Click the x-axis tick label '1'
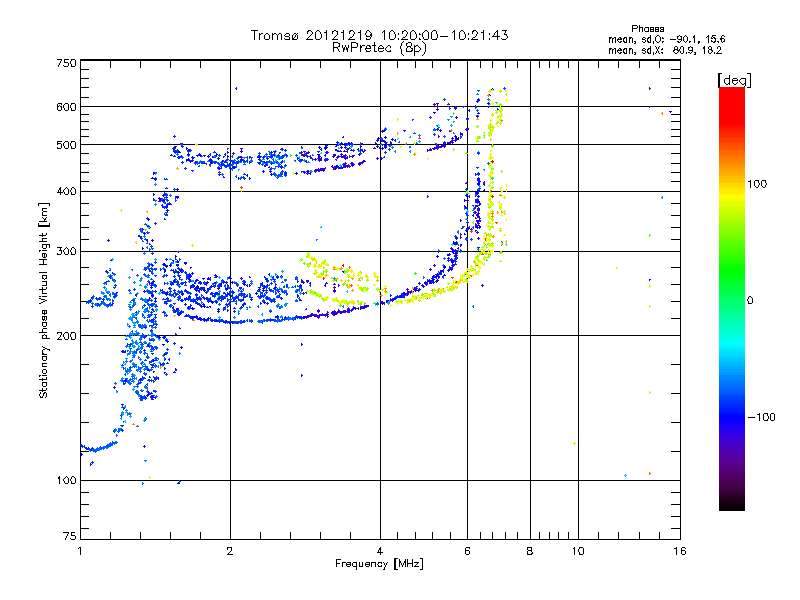The width and height of the screenshot is (800, 600). (80, 551)
